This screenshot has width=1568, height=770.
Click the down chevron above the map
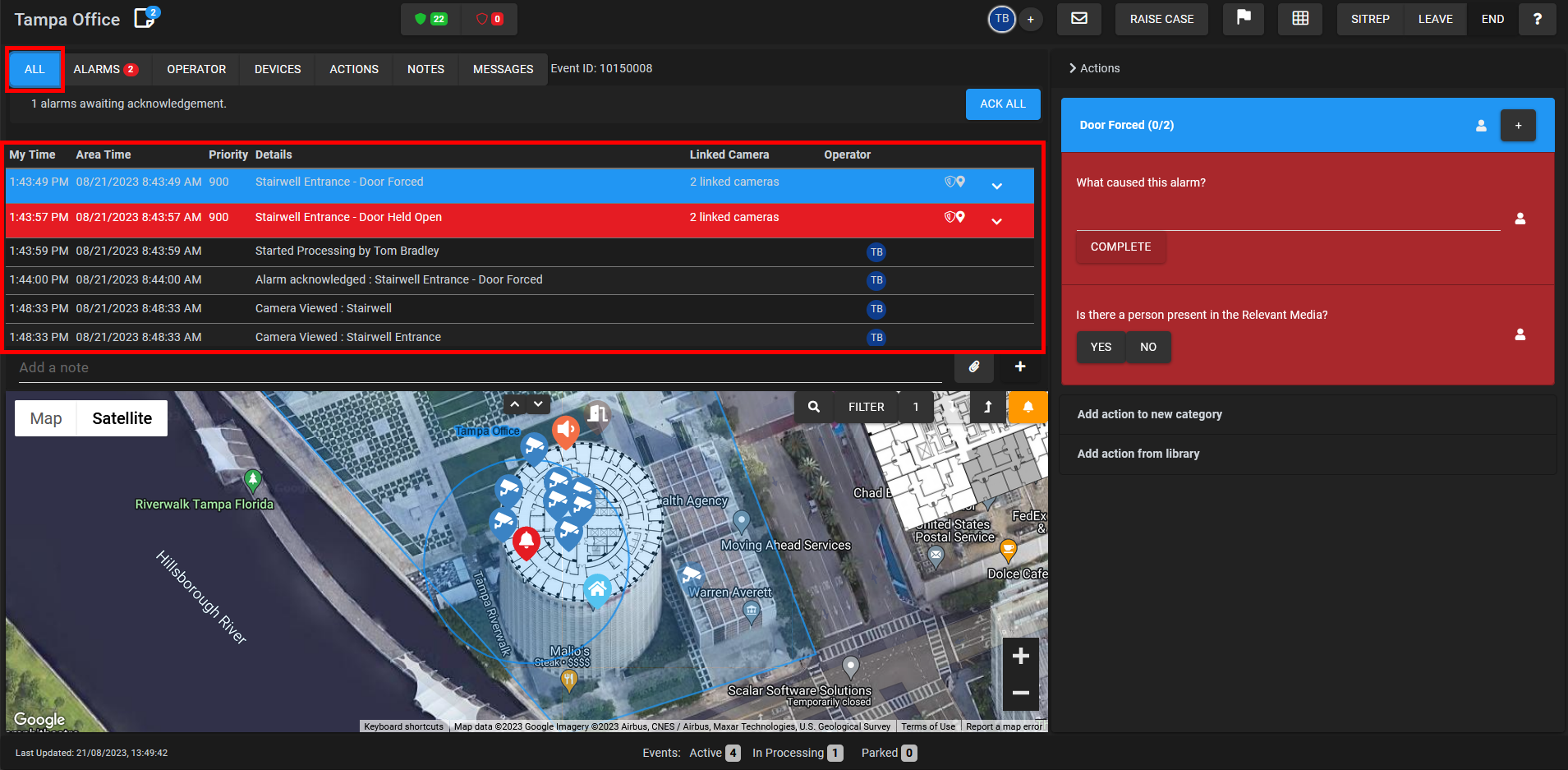click(538, 404)
